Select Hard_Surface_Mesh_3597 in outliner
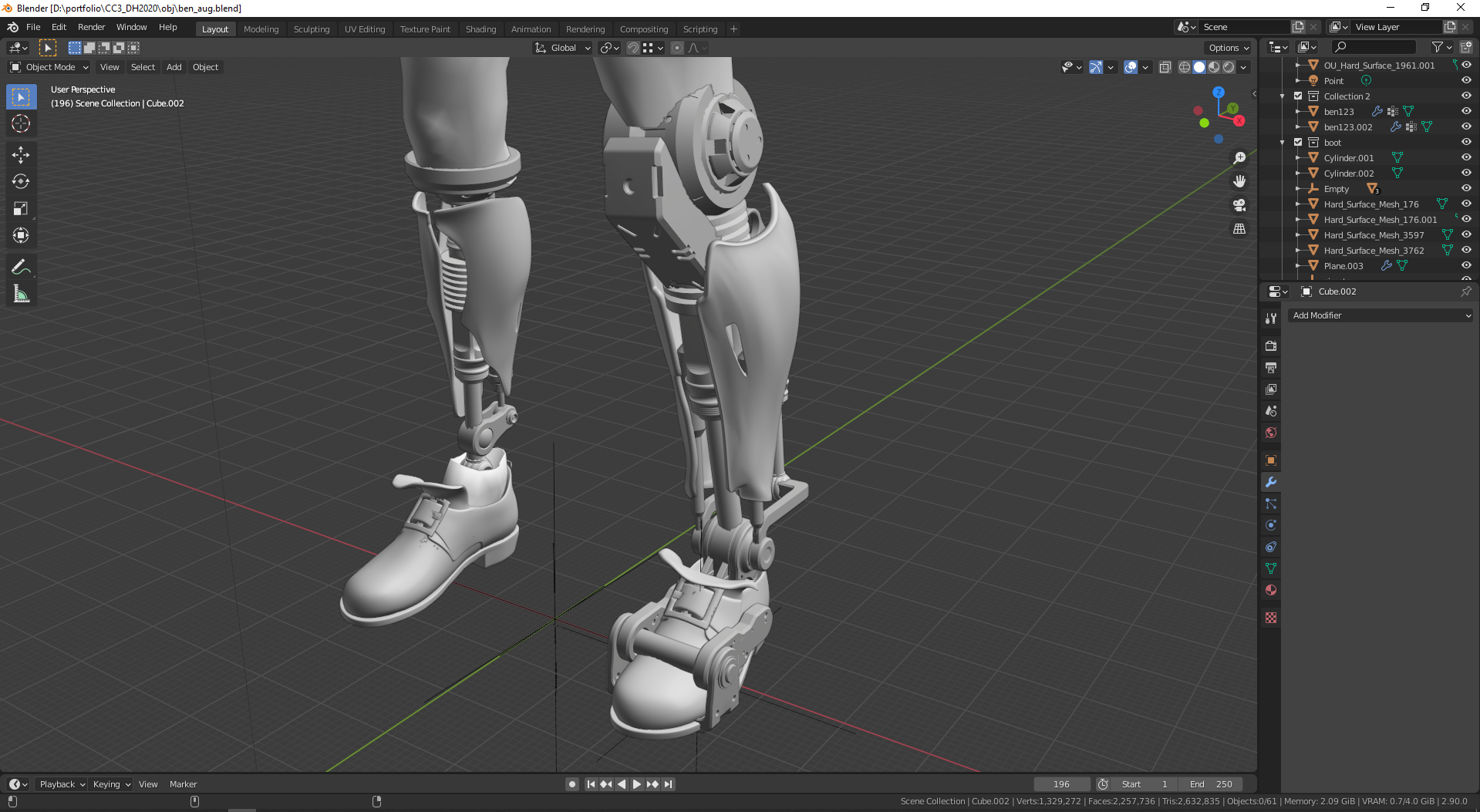The image size is (1480, 812). (x=1374, y=235)
